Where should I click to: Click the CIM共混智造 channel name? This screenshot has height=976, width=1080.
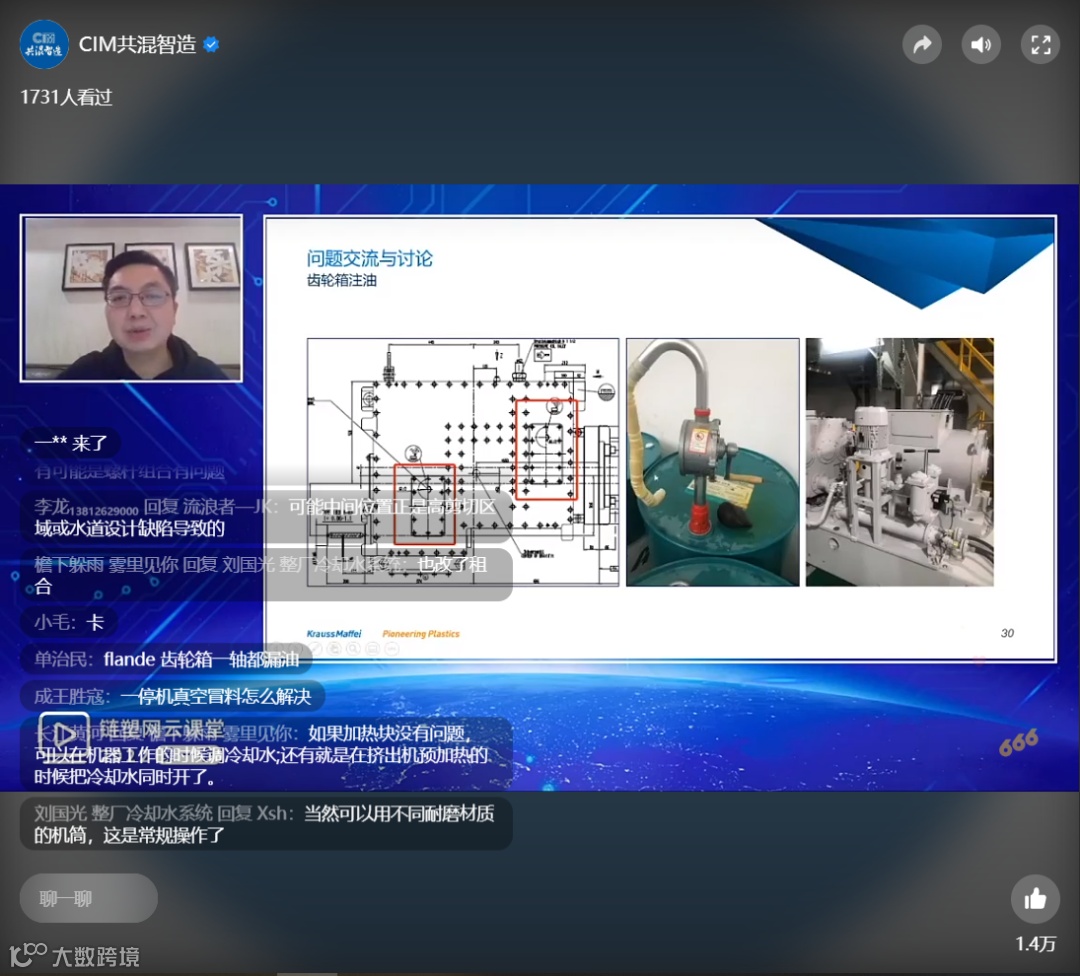(x=137, y=45)
